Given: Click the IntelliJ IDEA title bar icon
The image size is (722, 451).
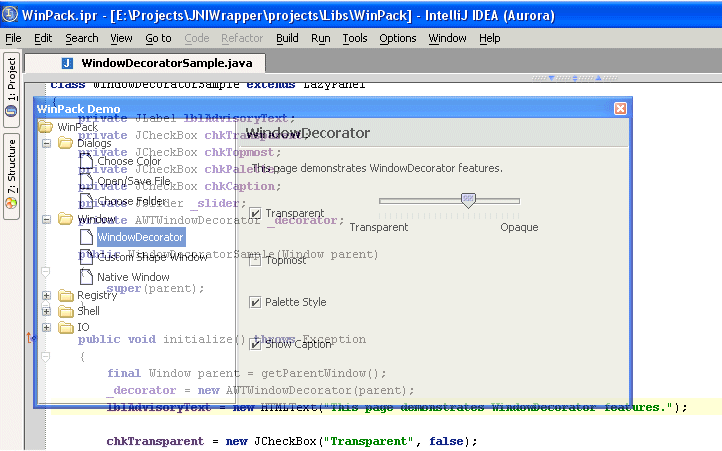Looking at the screenshot, I should click(10, 14).
